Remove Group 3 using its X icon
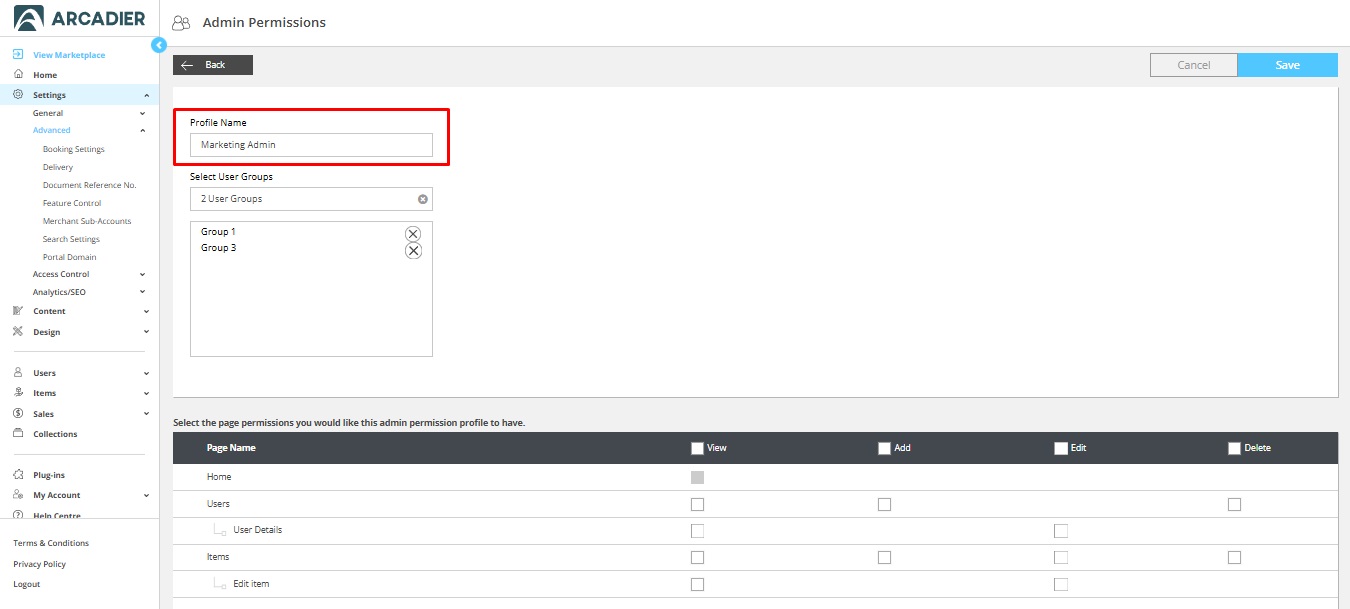 tap(413, 251)
